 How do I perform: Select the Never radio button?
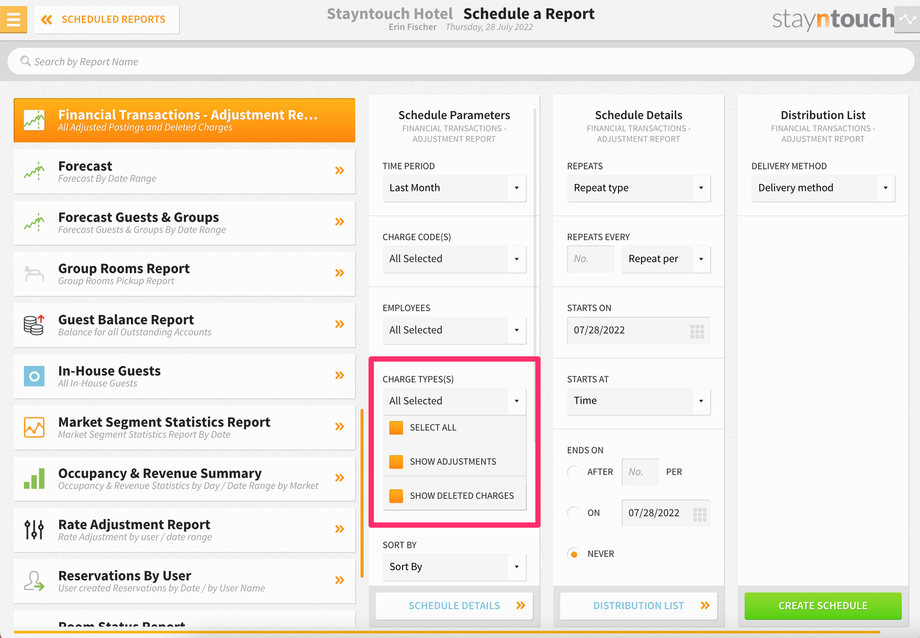point(574,554)
